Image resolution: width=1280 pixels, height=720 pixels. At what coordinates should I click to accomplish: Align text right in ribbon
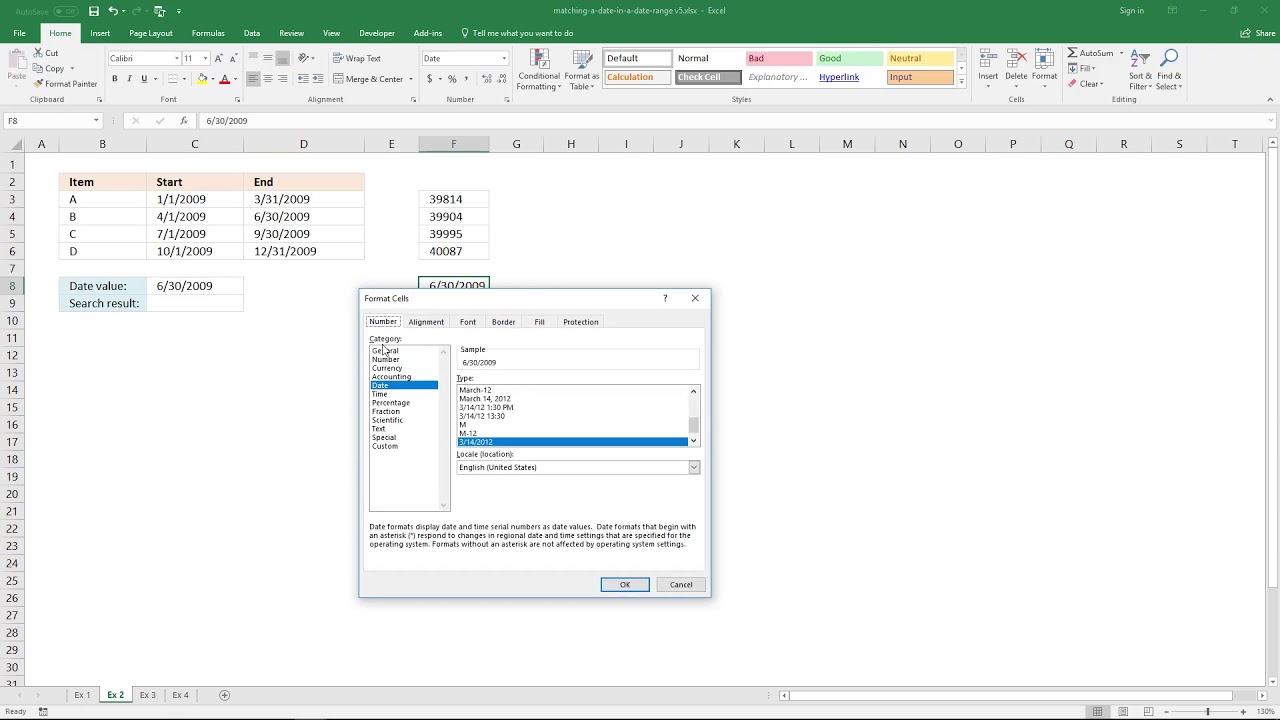282,79
